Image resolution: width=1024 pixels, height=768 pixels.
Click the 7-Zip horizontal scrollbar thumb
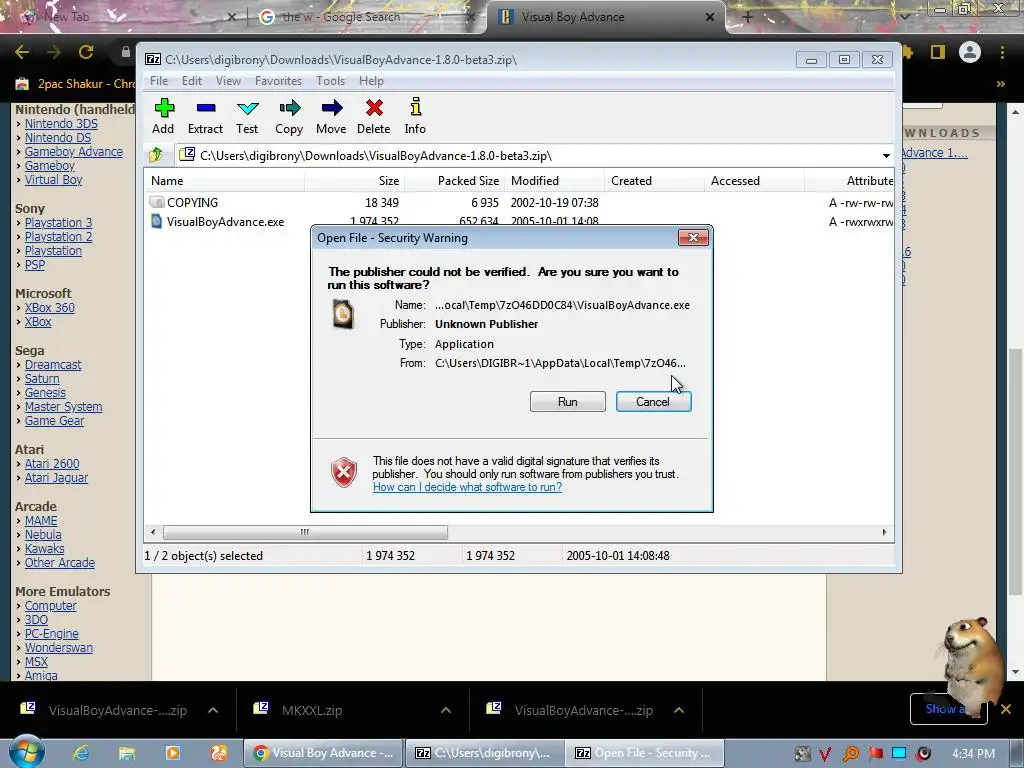click(x=305, y=532)
